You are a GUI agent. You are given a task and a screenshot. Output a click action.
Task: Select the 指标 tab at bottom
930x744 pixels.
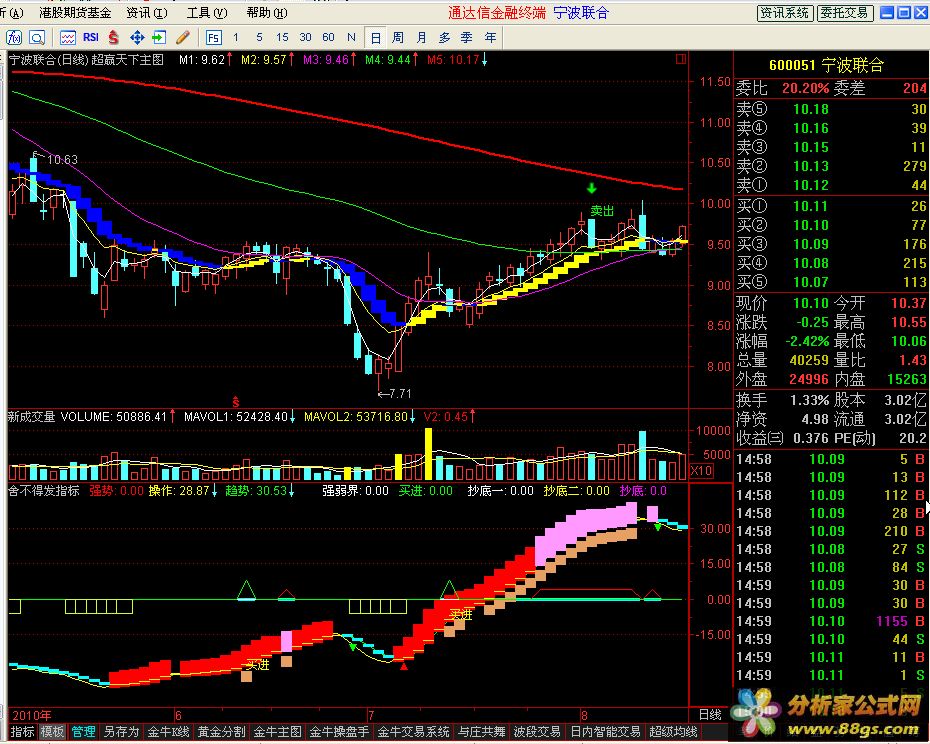[23, 732]
